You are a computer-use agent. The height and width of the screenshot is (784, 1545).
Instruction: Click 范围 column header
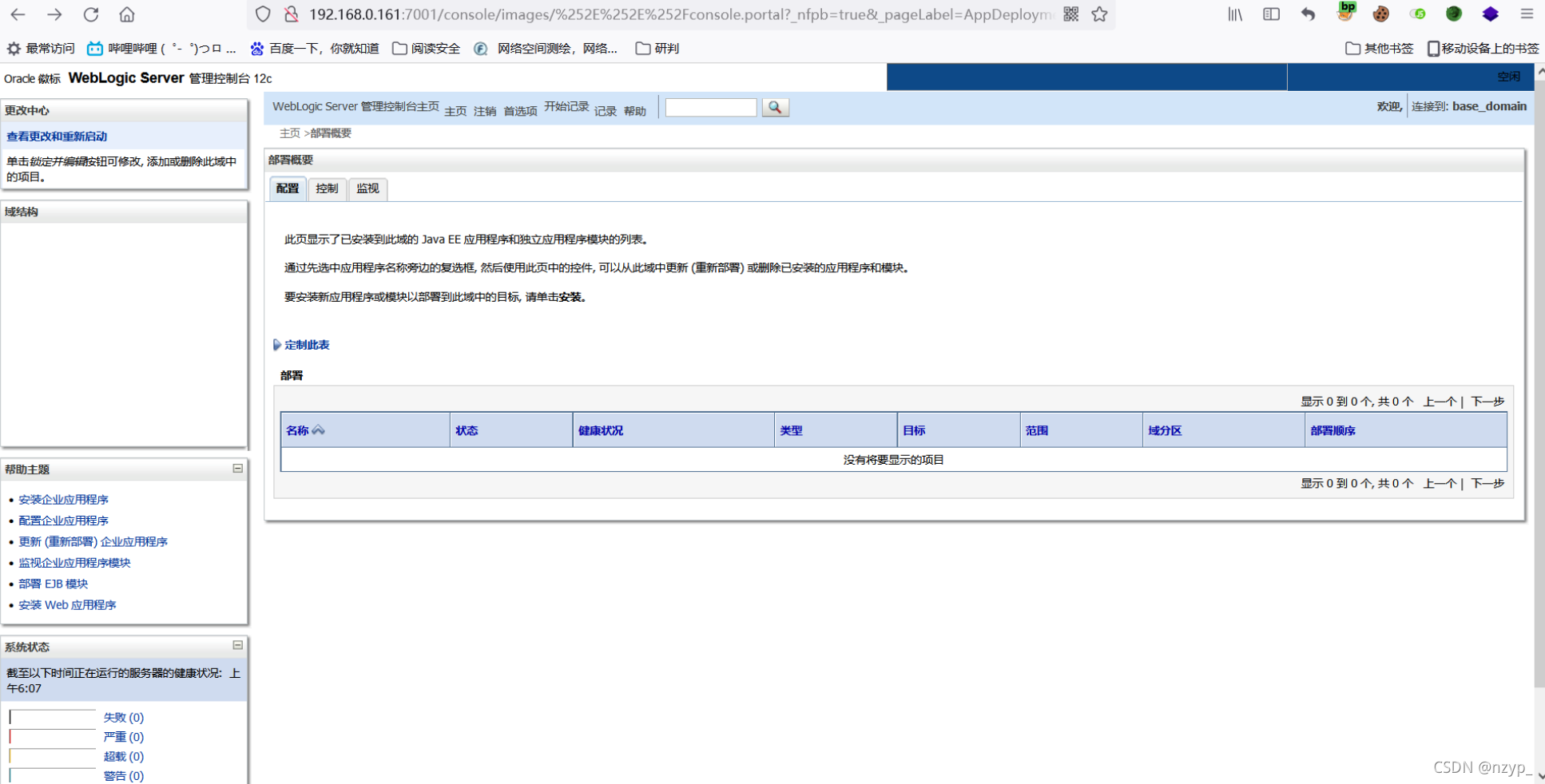[1037, 431]
